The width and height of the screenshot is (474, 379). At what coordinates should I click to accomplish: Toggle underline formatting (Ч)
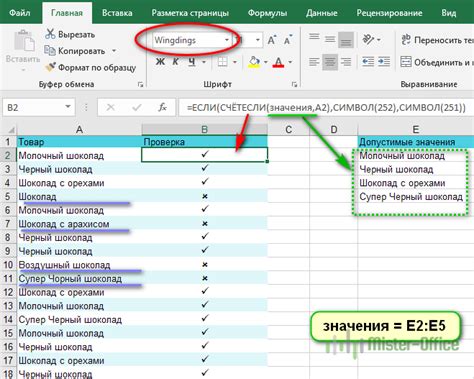click(192, 62)
